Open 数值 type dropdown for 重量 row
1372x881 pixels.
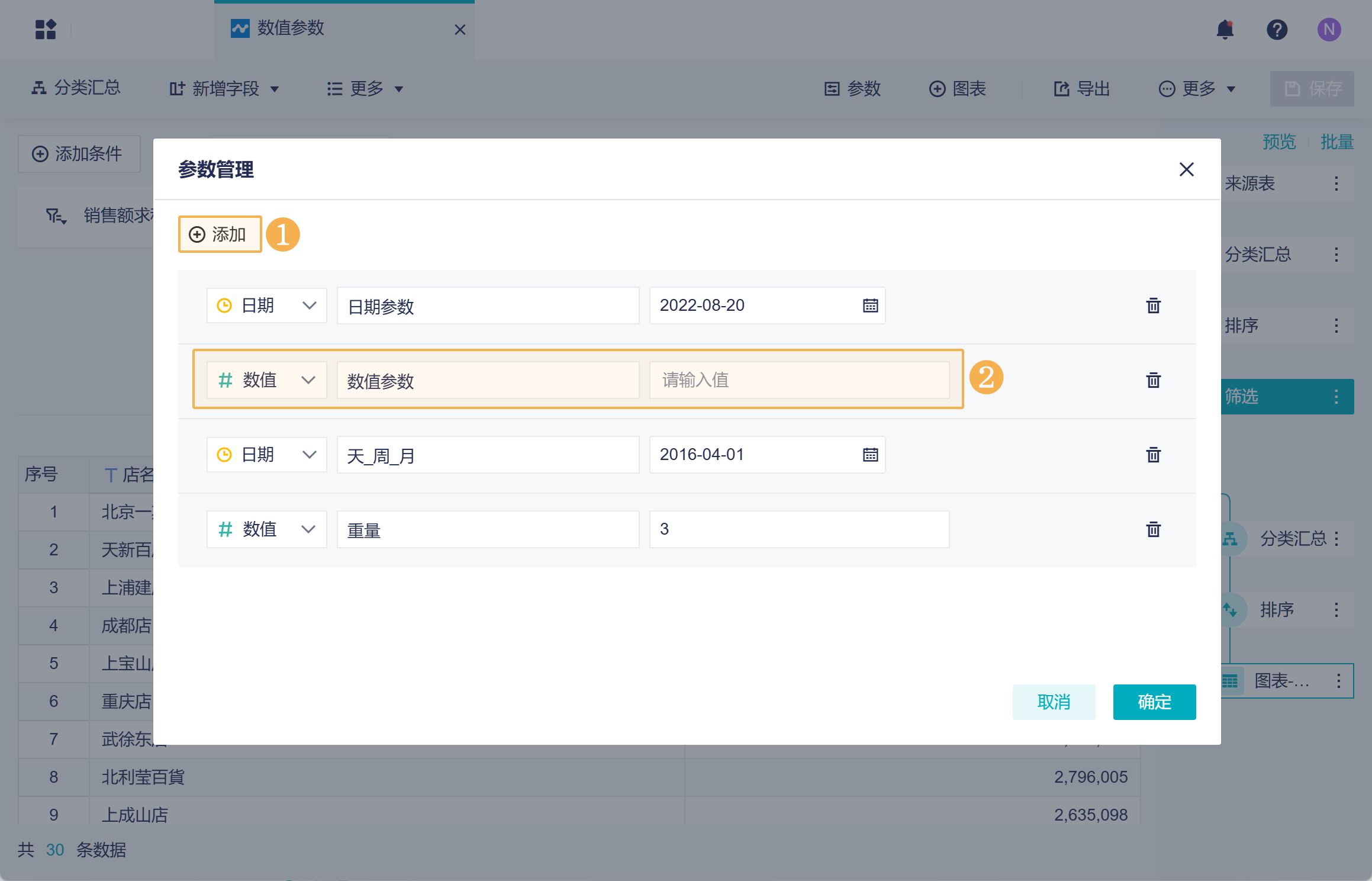click(x=266, y=529)
